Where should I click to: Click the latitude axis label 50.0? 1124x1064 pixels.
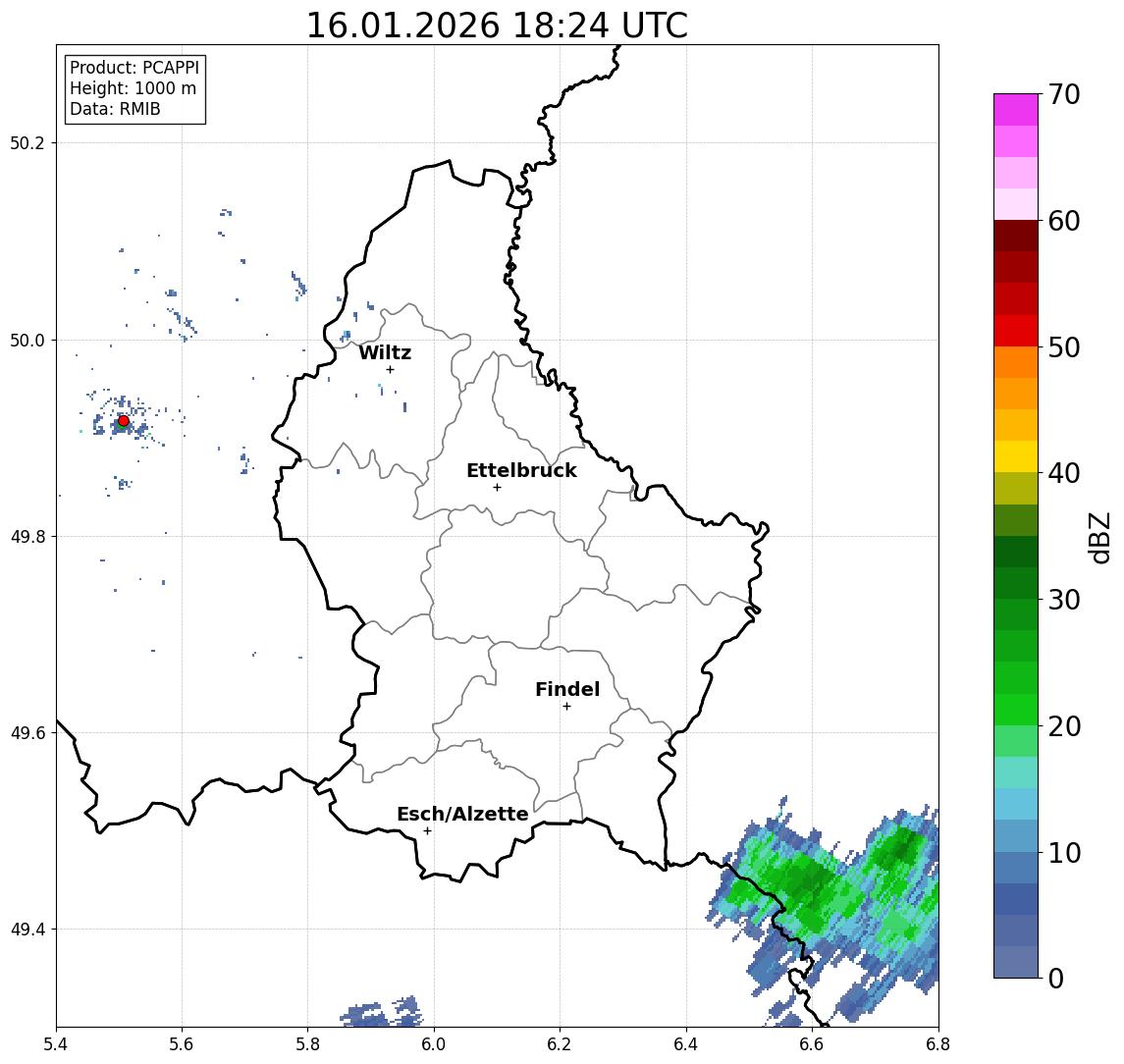pyautogui.click(x=27, y=341)
